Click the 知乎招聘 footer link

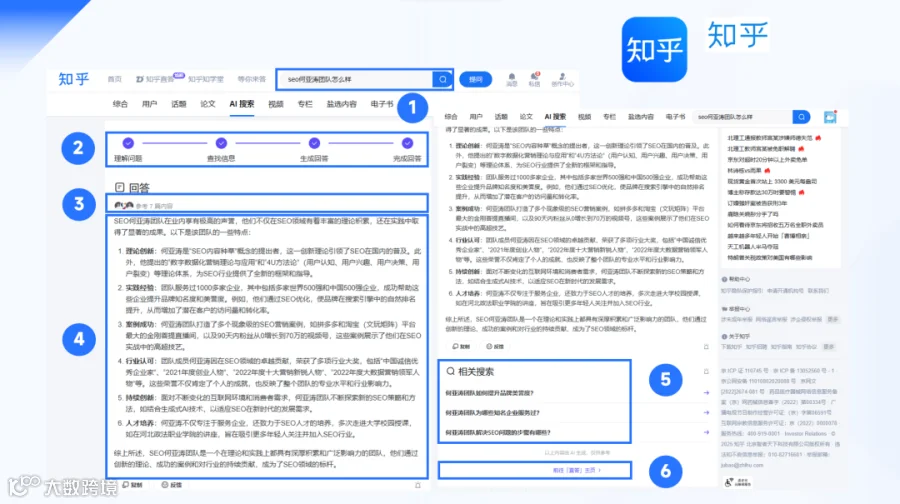point(757,347)
